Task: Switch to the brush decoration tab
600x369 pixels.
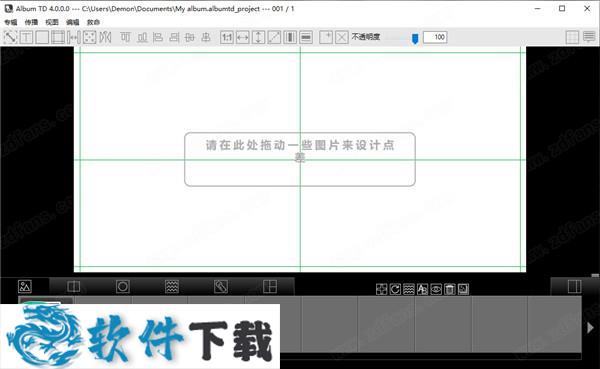Action: 221,286
